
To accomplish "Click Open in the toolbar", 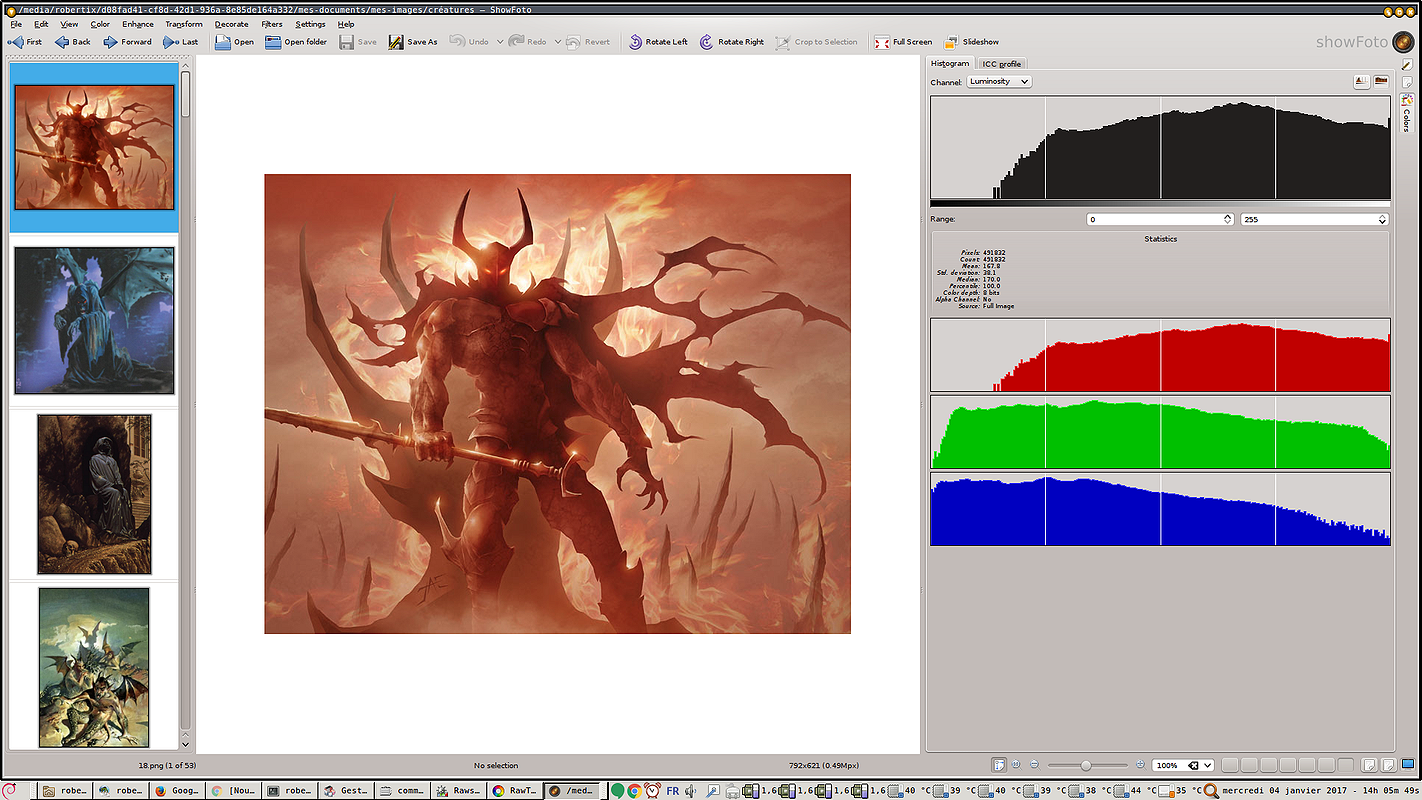I will (x=235, y=42).
